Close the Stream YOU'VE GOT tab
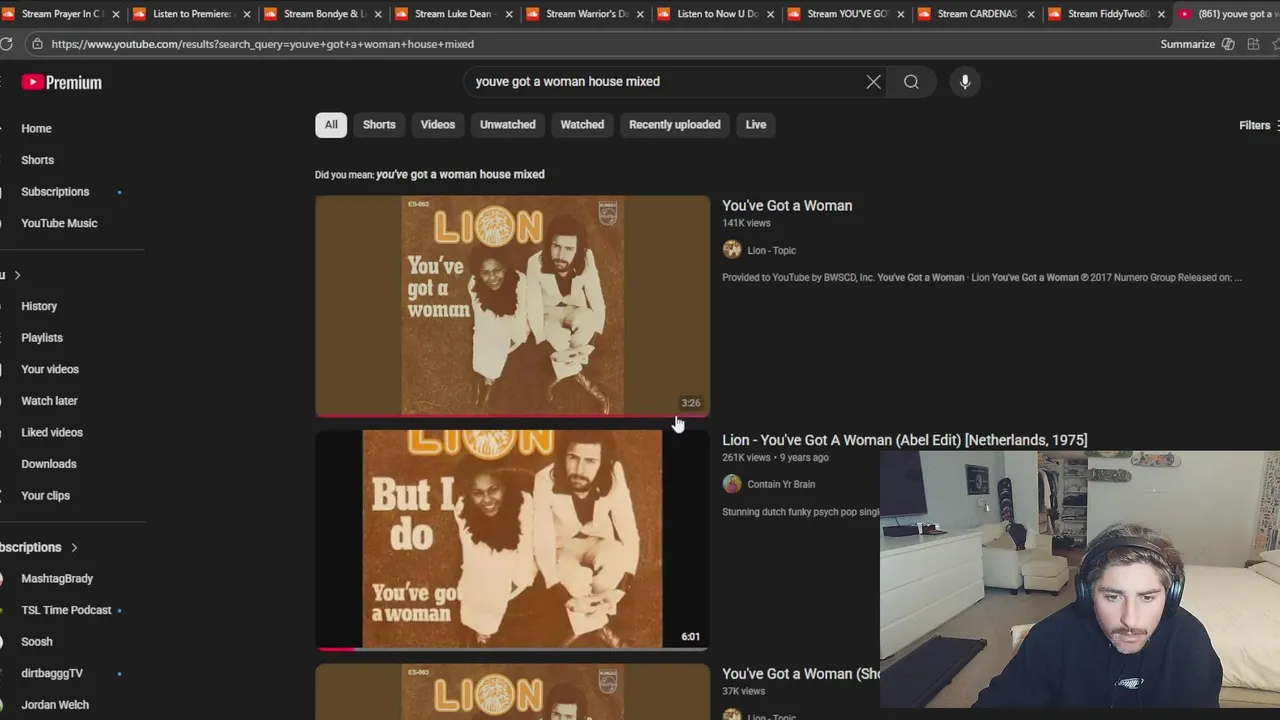Screen dimensions: 1280x720 tap(901, 14)
